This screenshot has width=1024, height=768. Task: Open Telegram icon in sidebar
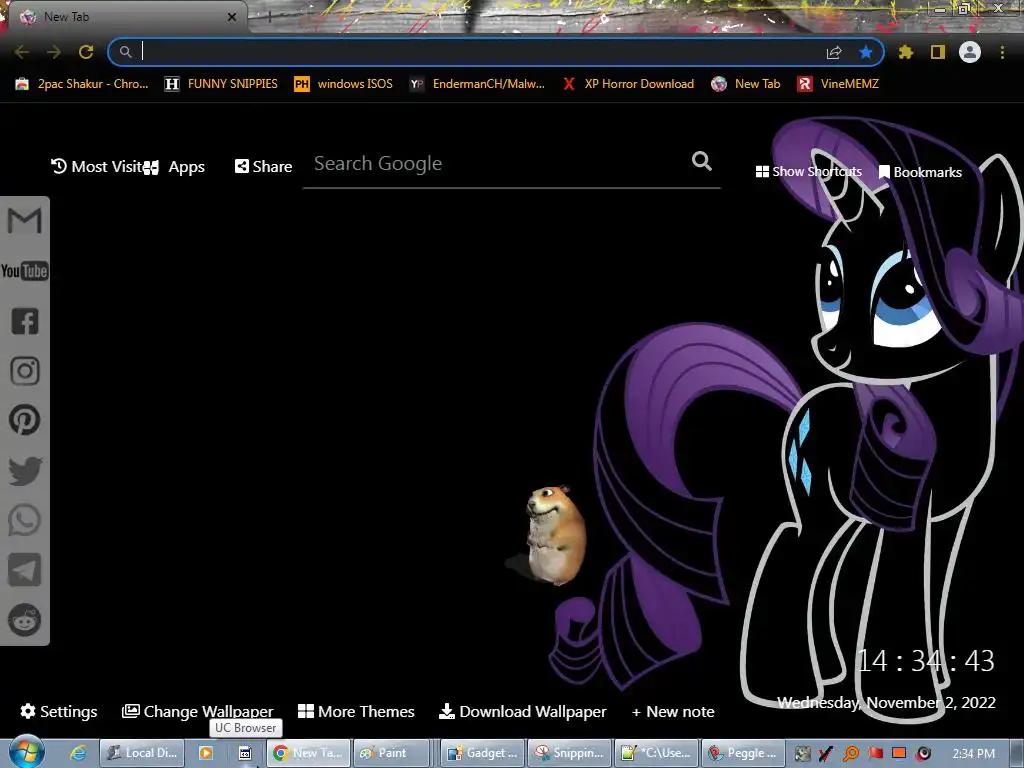(x=25, y=570)
